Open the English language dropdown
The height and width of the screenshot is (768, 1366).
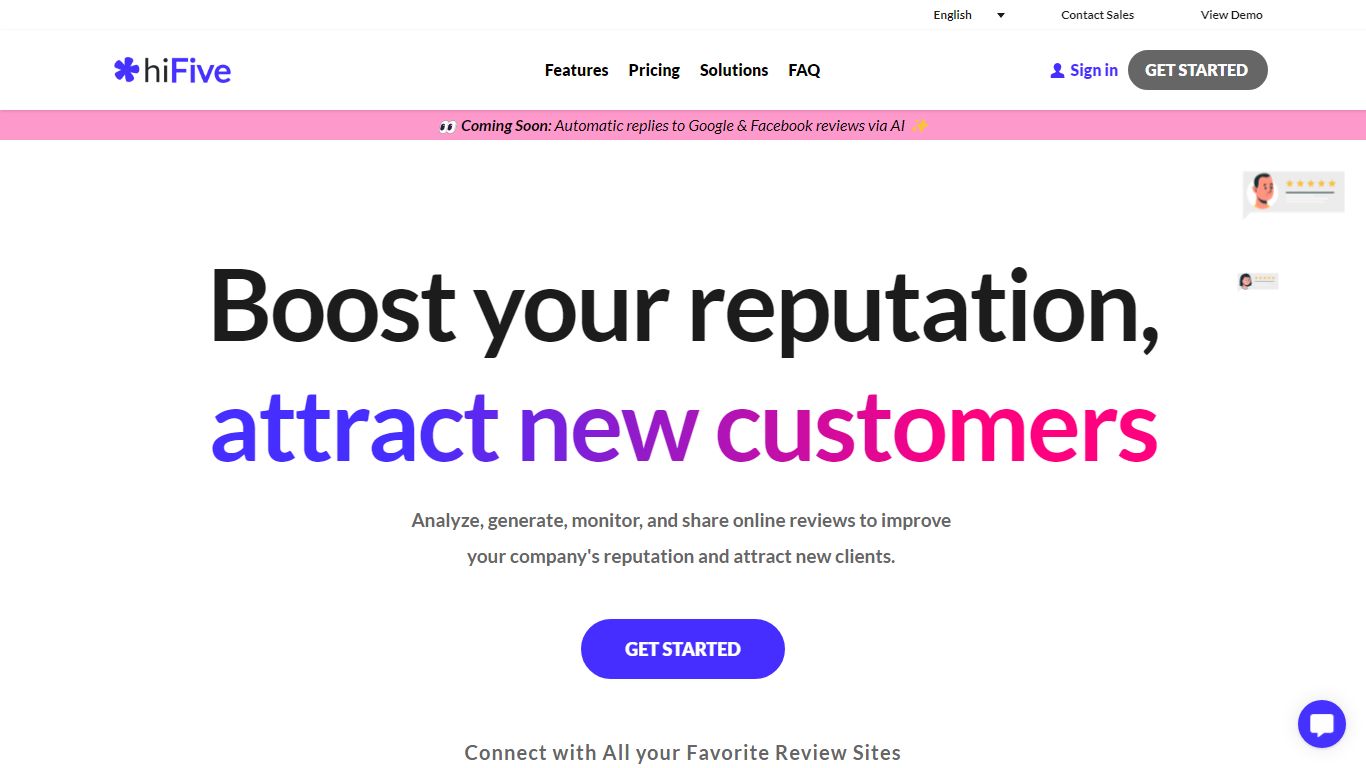pyautogui.click(x=952, y=14)
